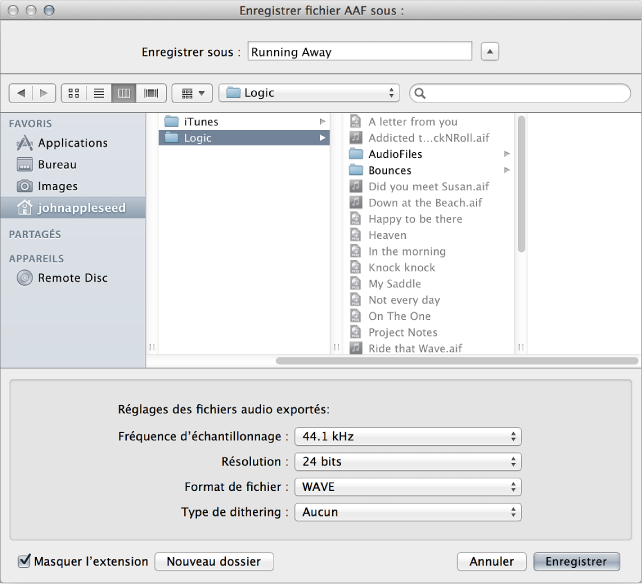The height and width of the screenshot is (584, 644).
Task: Select the Logic folder row
Action: coord(244,138)
